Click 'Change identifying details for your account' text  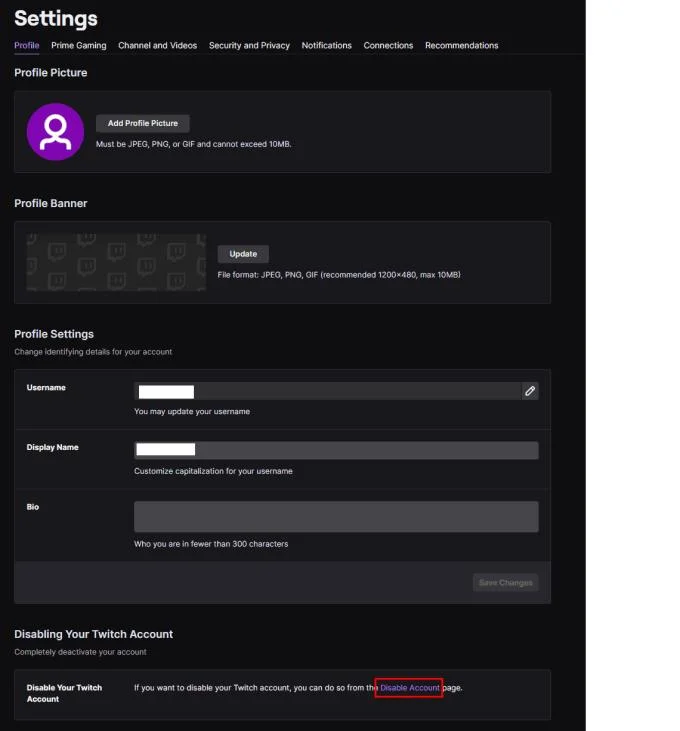93,352
